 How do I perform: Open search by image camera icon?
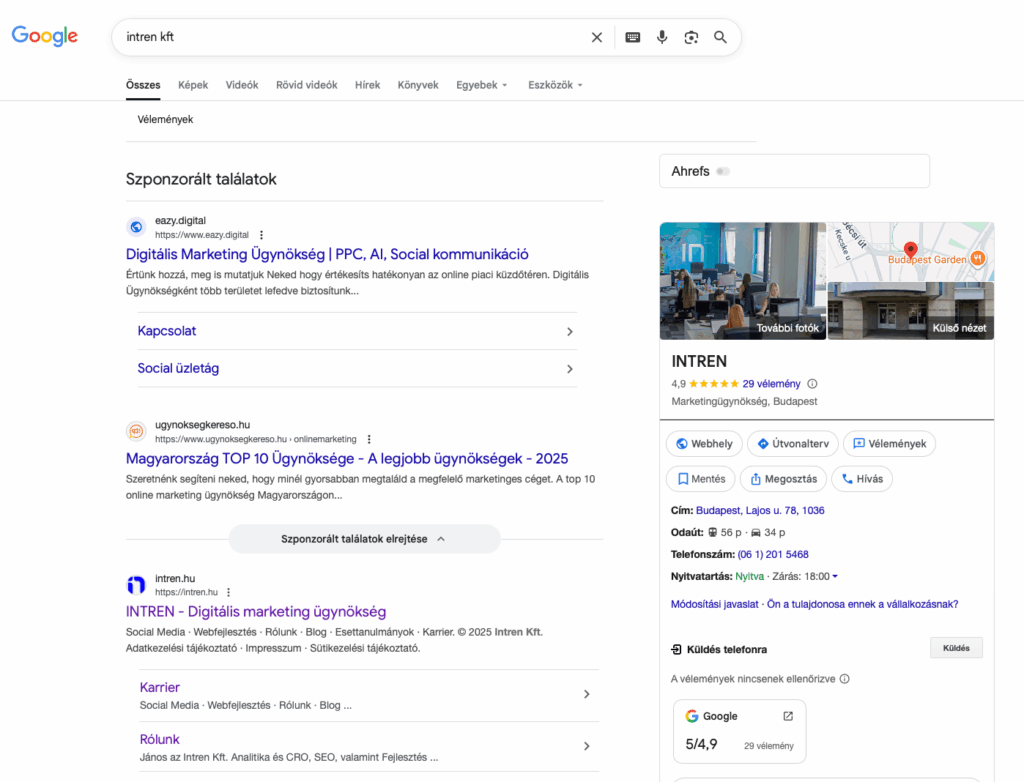(x=691, y=37)
